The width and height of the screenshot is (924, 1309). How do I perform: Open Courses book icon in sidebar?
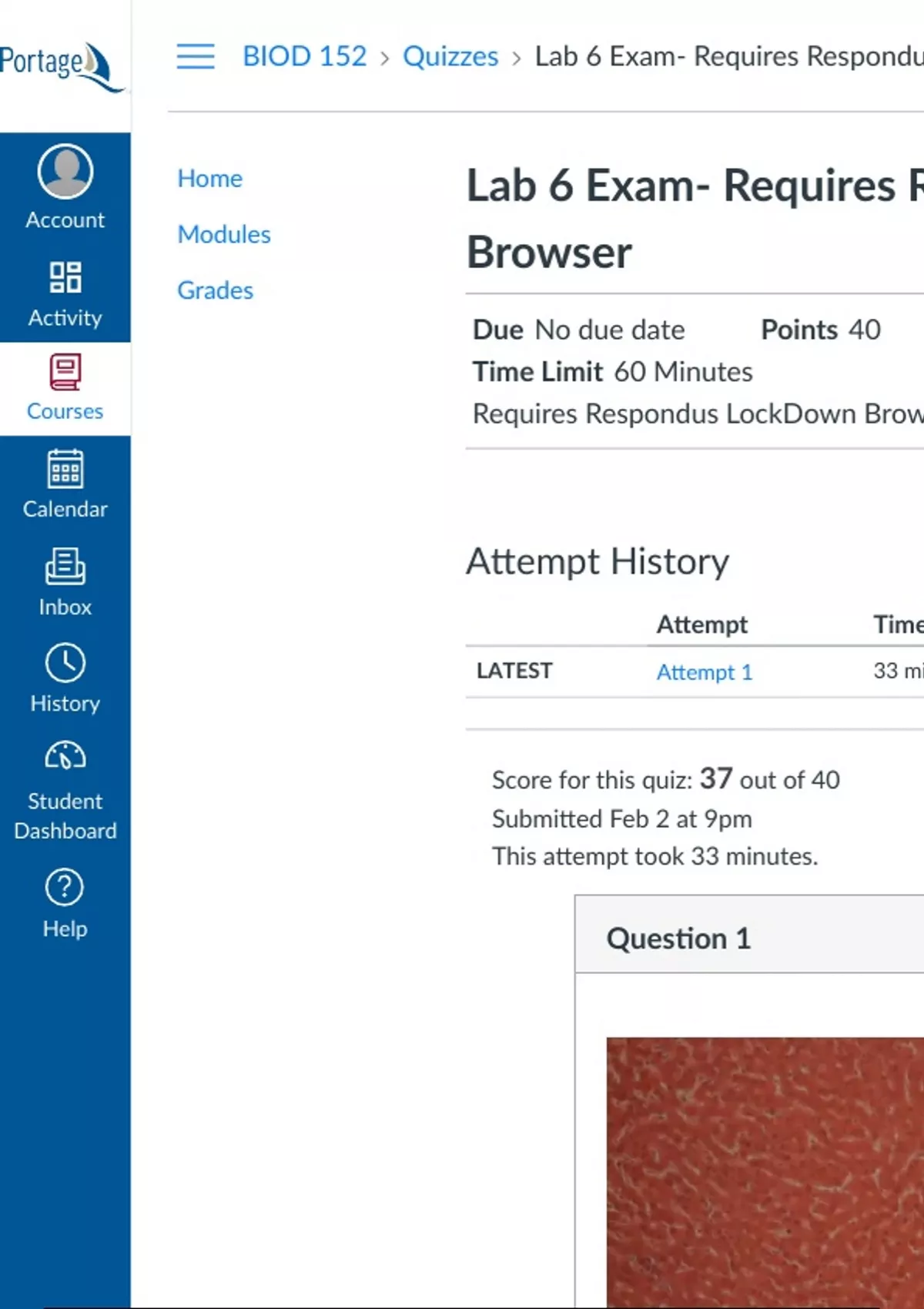[65, 373]
